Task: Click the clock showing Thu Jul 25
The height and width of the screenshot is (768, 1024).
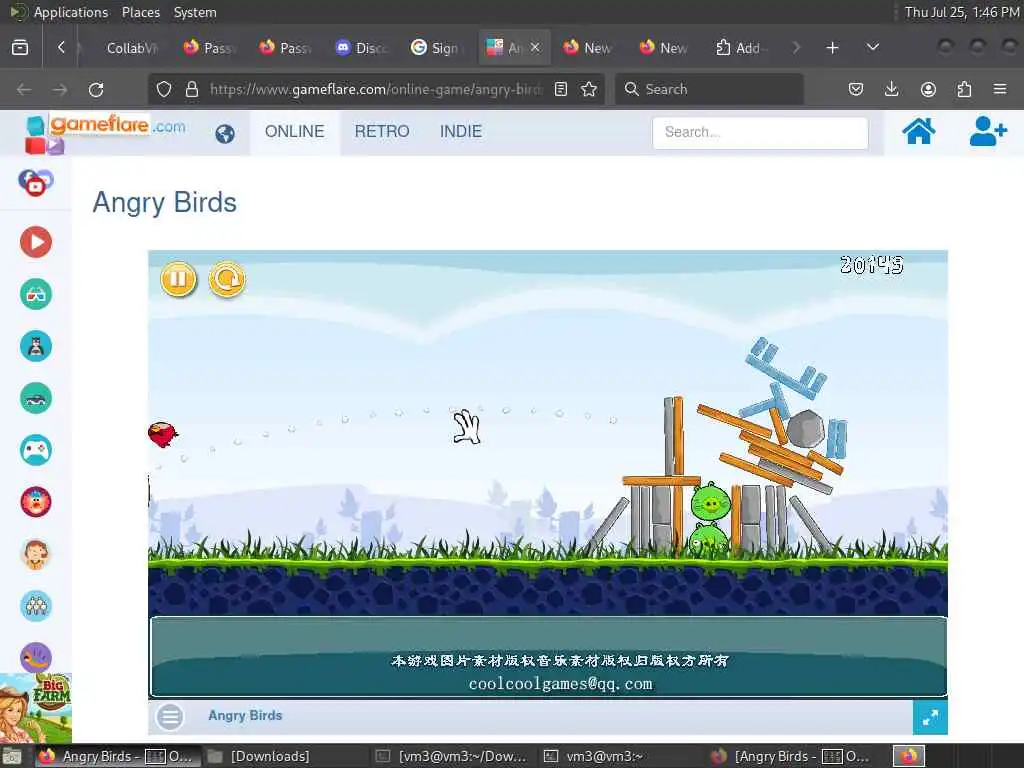Action: click(x=961, y=12)
